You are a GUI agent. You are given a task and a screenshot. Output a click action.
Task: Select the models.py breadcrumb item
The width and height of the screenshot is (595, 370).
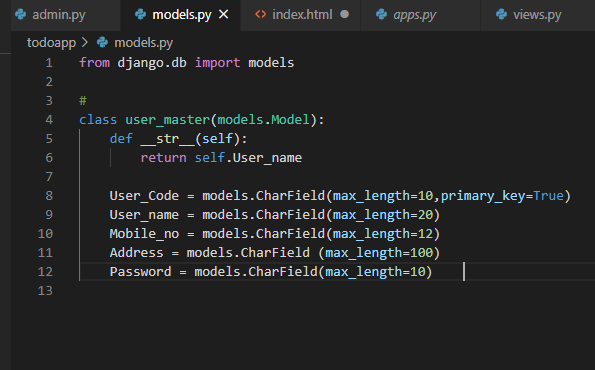pos(143,43)
